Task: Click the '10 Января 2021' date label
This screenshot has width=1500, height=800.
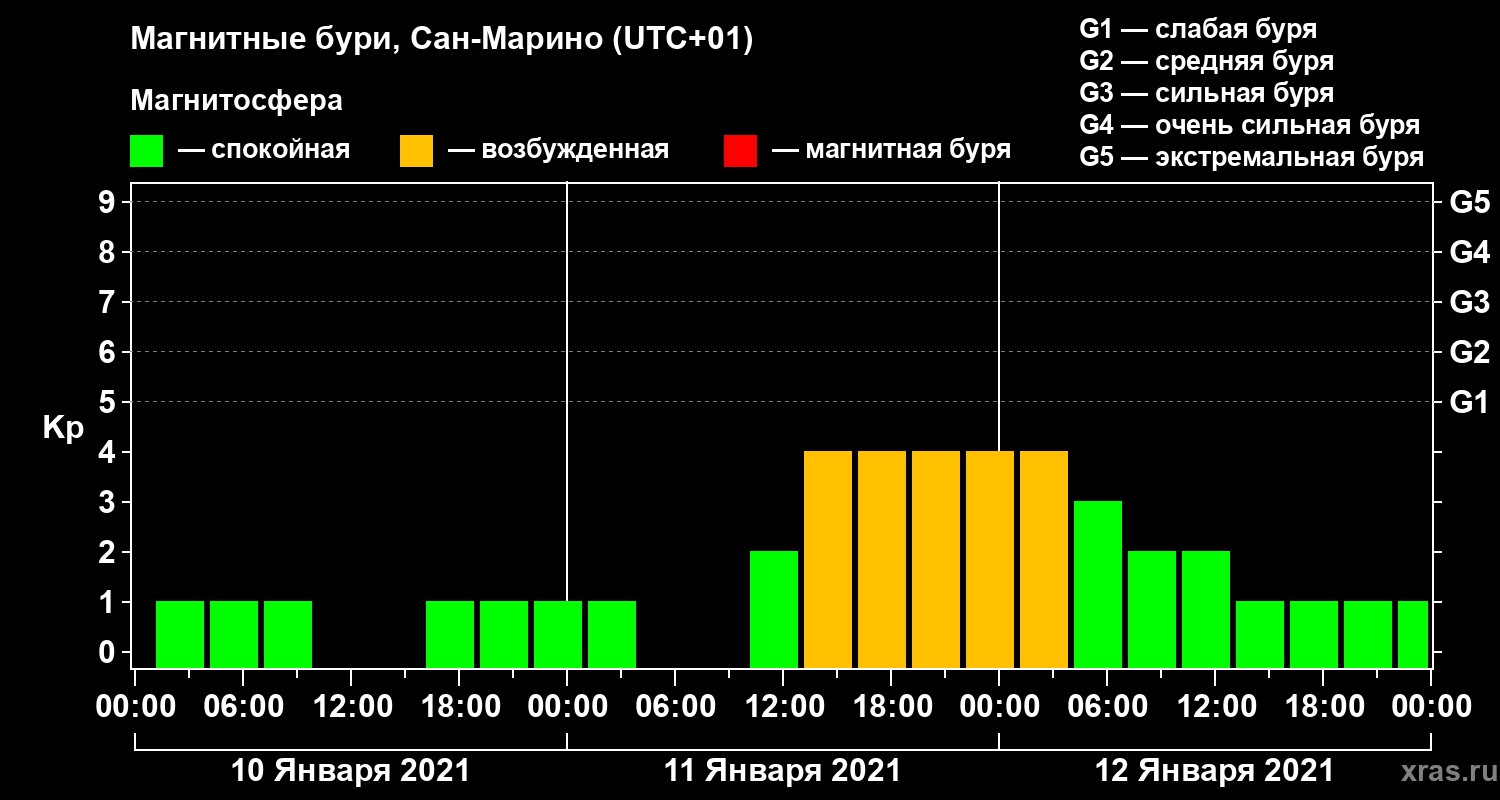Action: point(350,771)
